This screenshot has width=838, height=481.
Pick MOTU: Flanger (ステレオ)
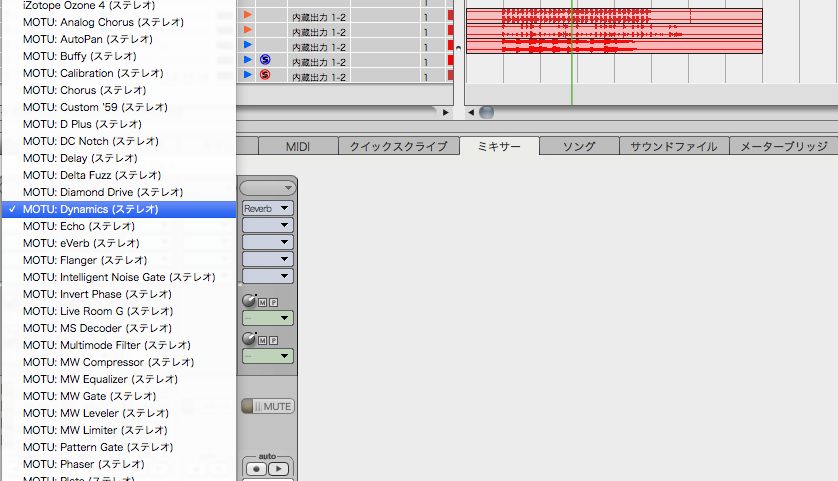pos(119,260)
